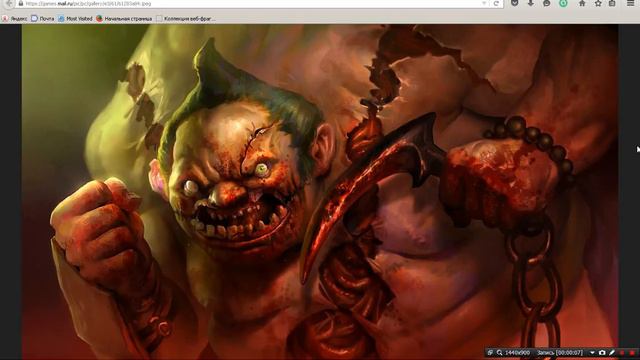
Task: Open the Яндекс bookmark
Action: click(15, 19)
